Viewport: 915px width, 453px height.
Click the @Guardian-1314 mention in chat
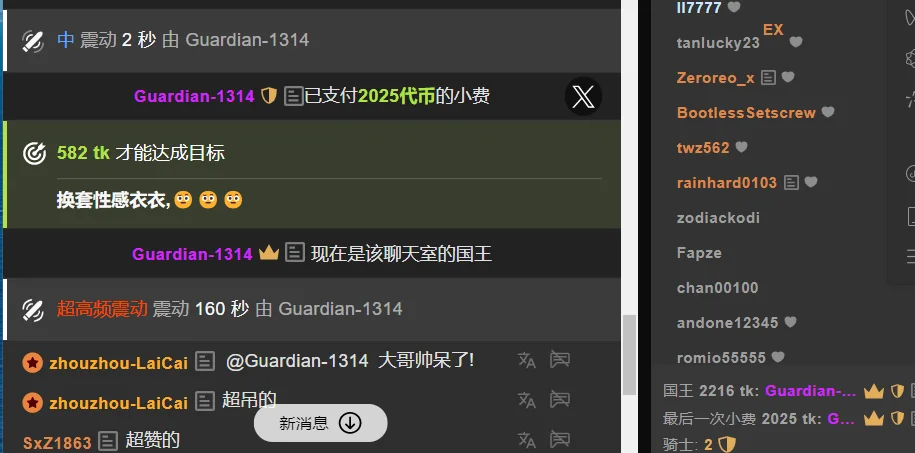pyautogui.click(x=297, y=361)
